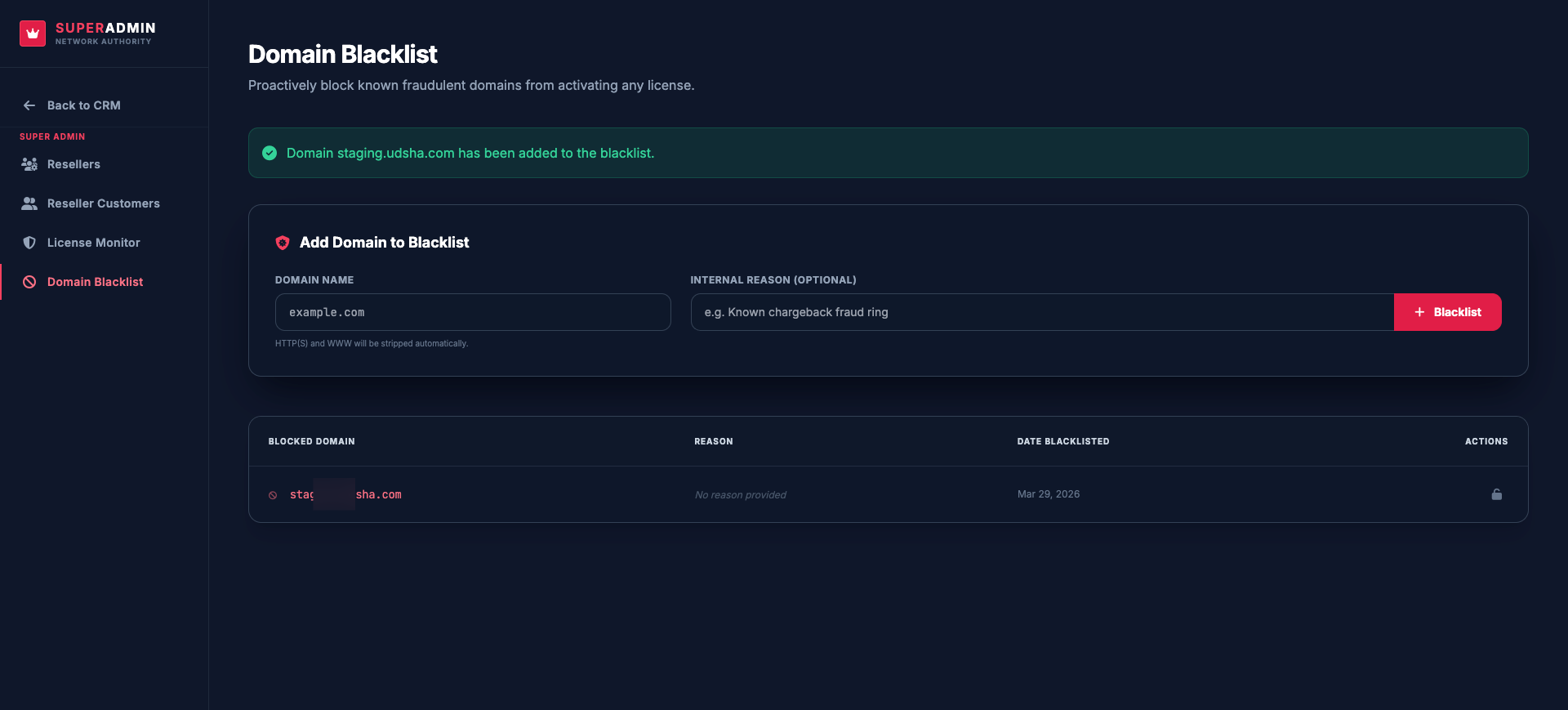Click the Domain Blacklist page heading
The width and height of the screenshot is (1568, 710).
342,54
